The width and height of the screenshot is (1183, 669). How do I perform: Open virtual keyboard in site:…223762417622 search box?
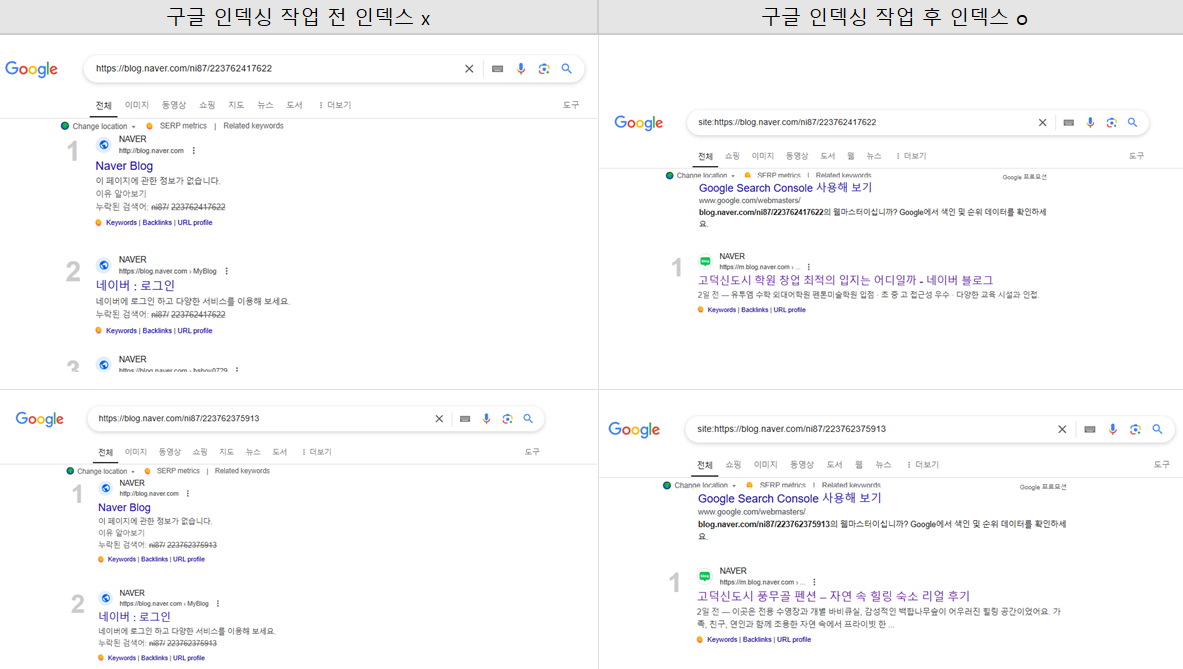coord(1068,122)
